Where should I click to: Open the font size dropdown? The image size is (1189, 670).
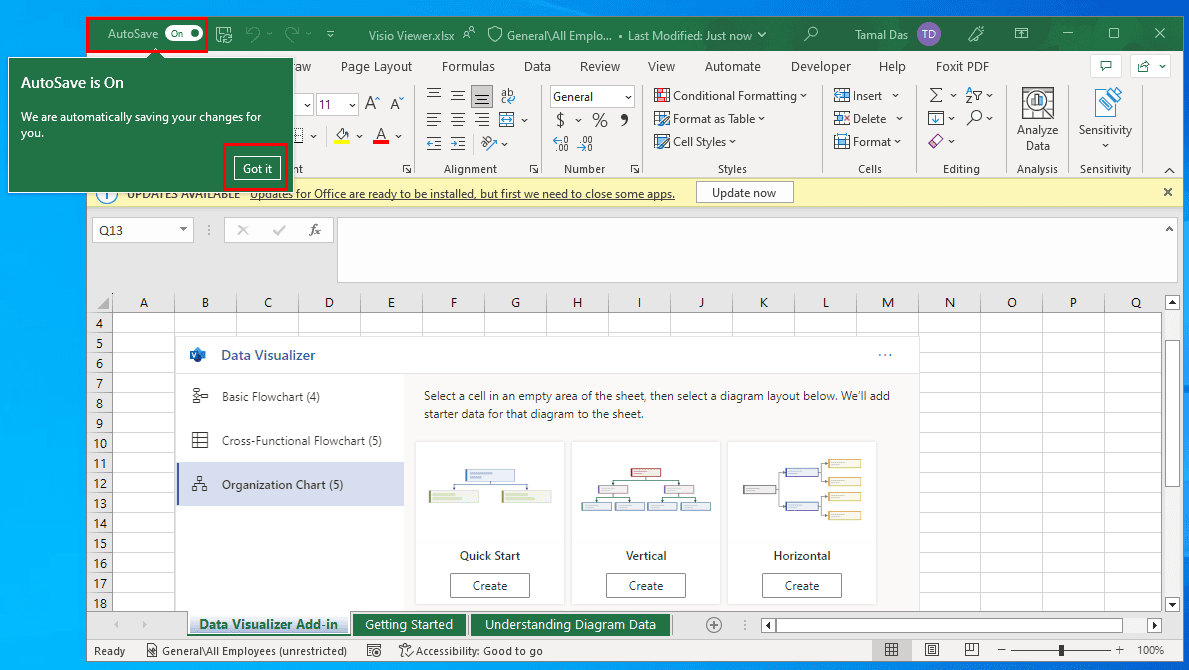(337, 103)
